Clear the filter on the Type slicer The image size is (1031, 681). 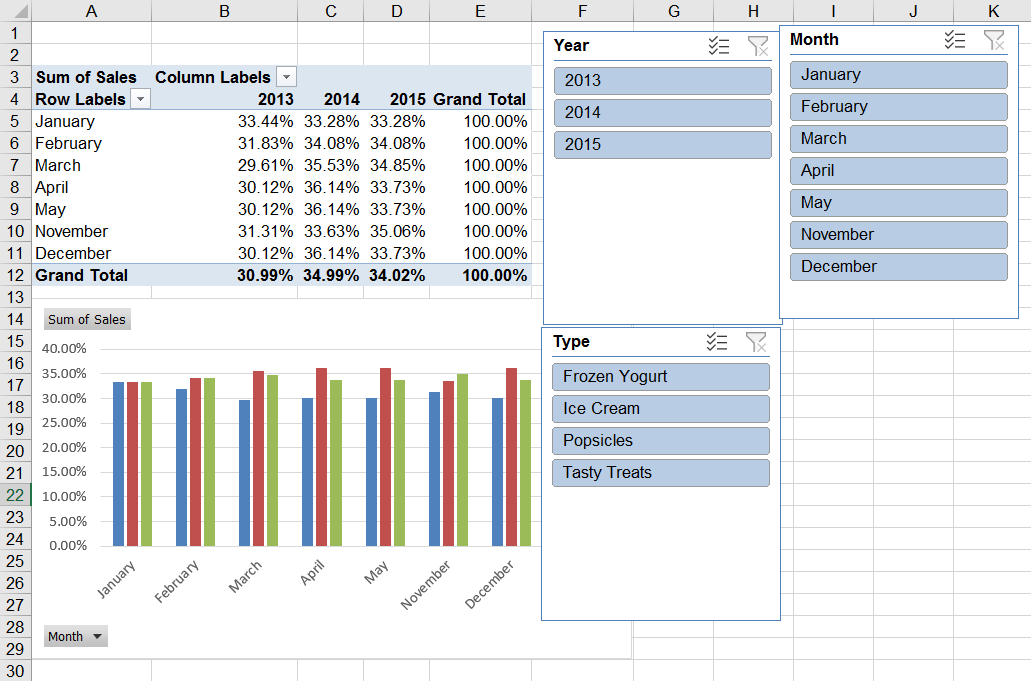pos(756,342)
